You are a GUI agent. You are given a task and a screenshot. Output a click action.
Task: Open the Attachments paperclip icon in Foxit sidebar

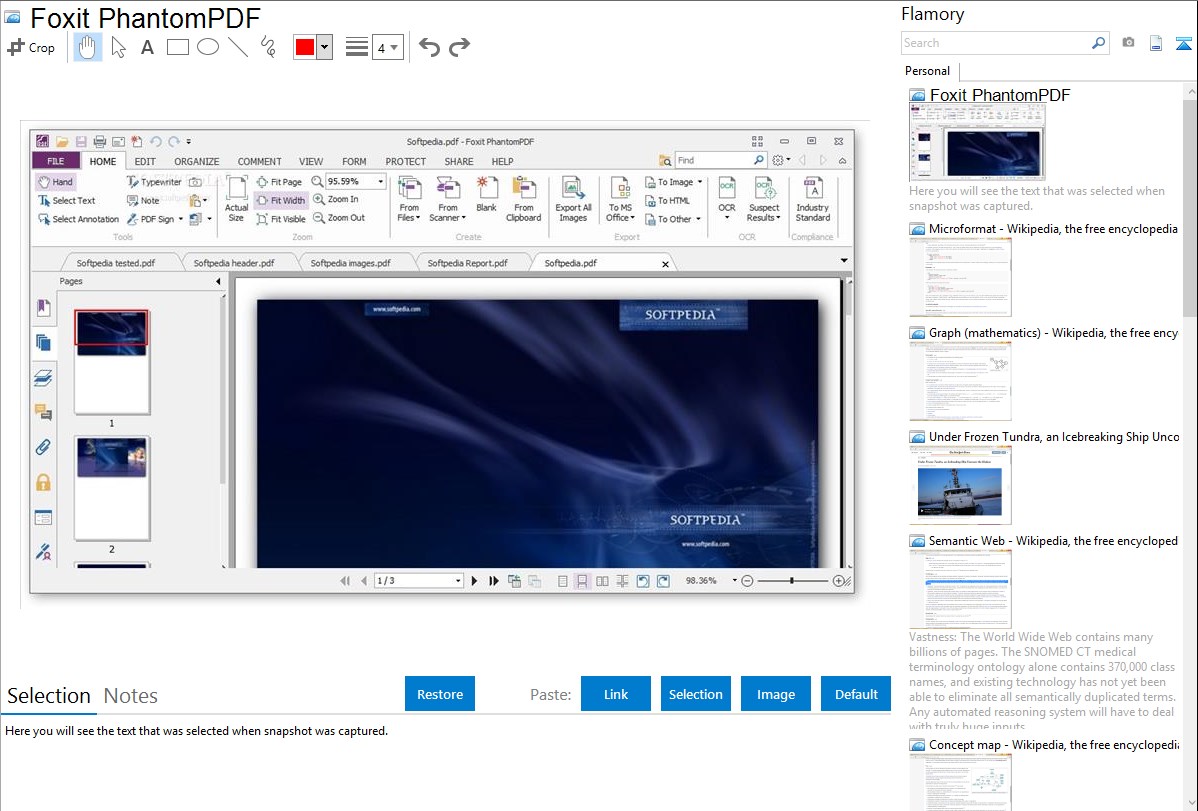44,447
